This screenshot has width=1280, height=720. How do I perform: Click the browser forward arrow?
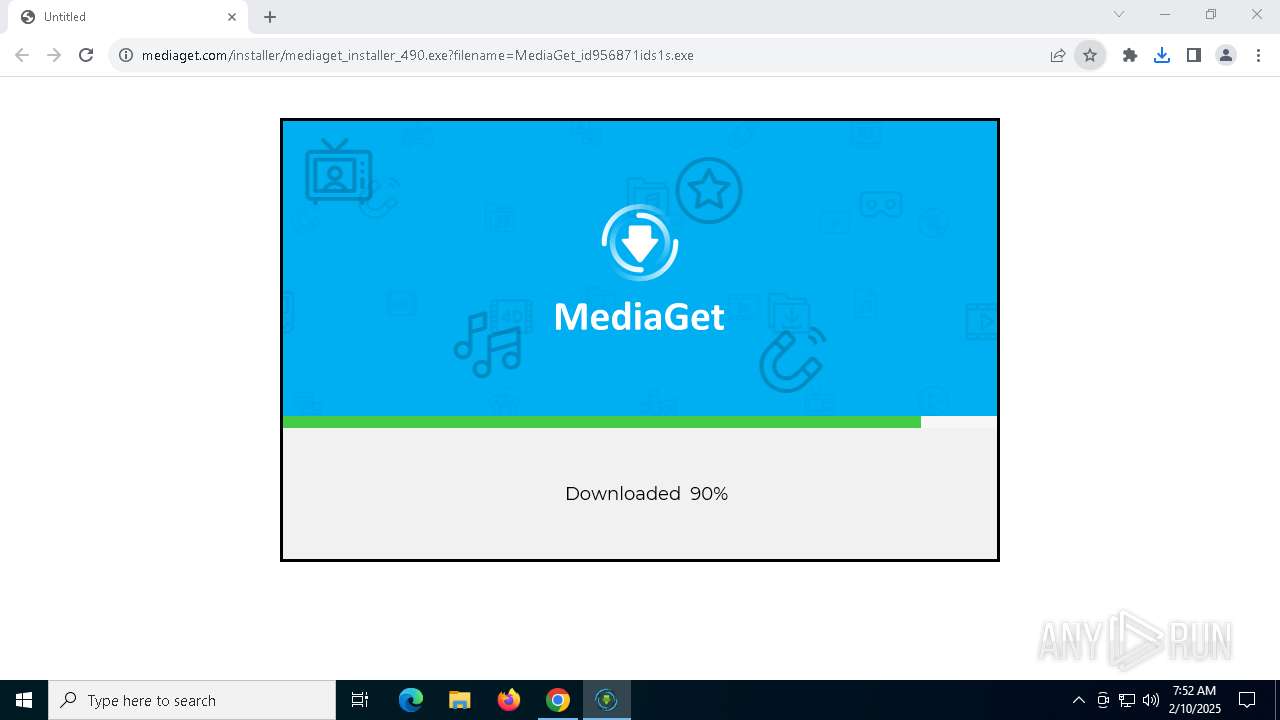click(x=54, y=55)
